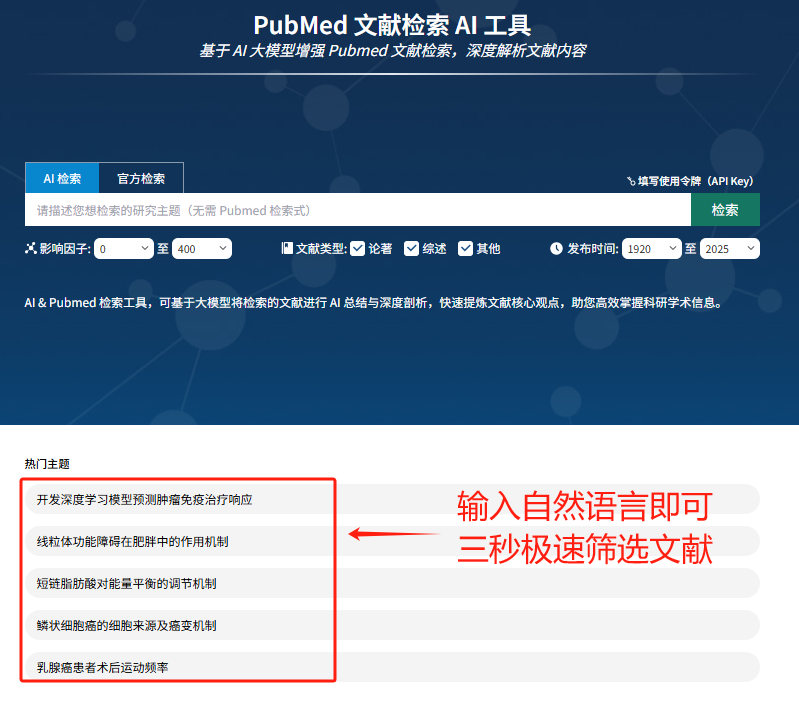
Task: Click the 发布时间 clock icon
Action: [x=556, y=249]
